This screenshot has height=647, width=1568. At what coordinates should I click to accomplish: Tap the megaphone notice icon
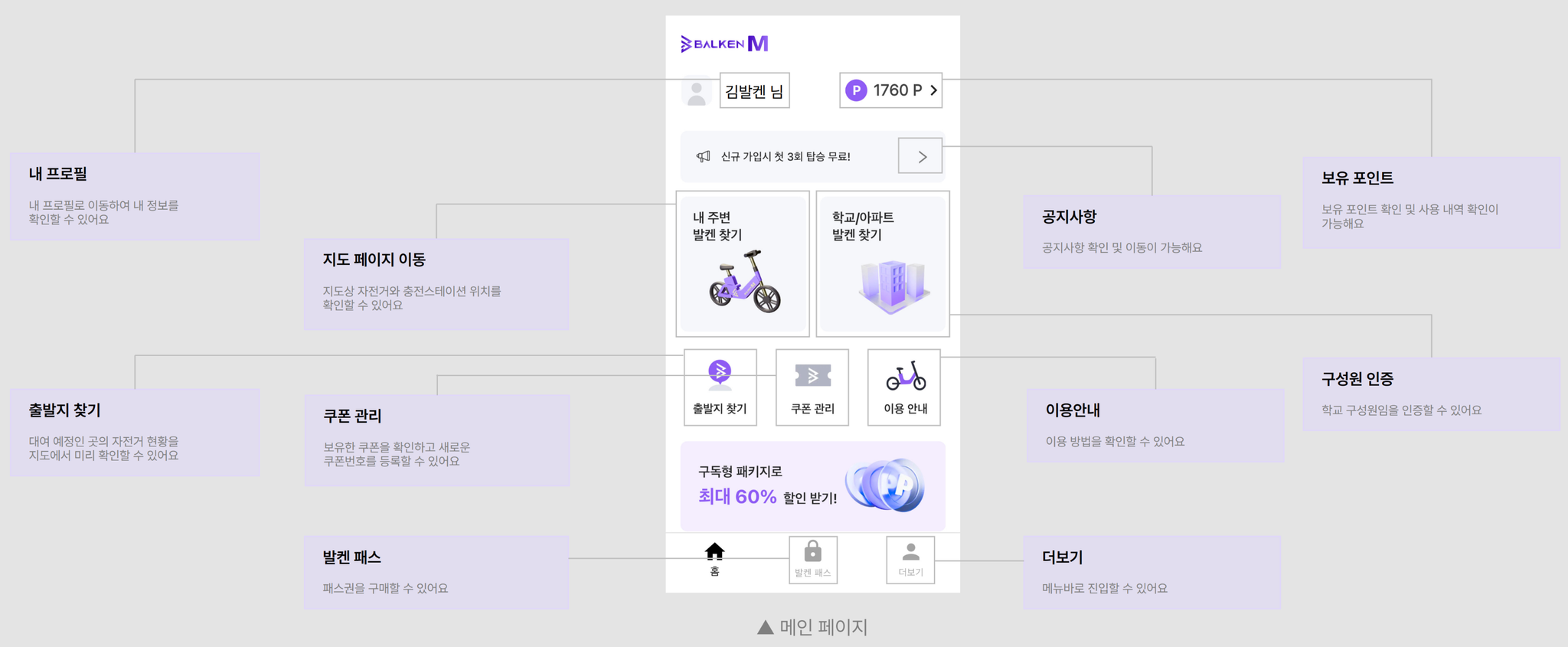tap(703, 156)
